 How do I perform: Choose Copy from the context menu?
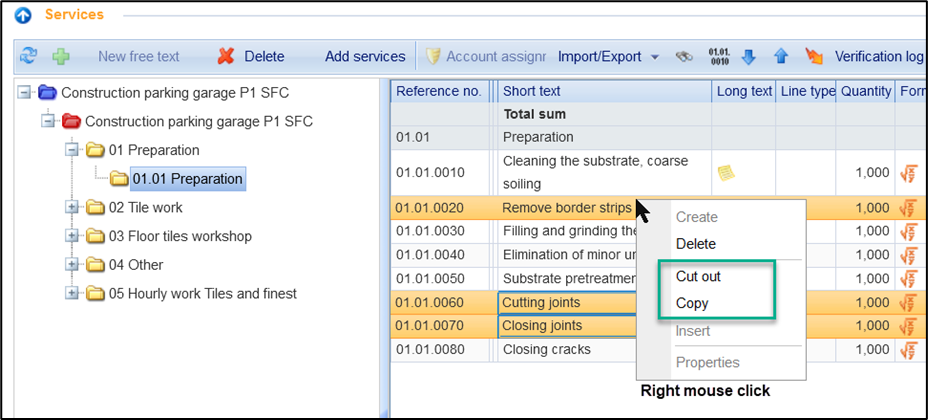[x=692, y=303]
